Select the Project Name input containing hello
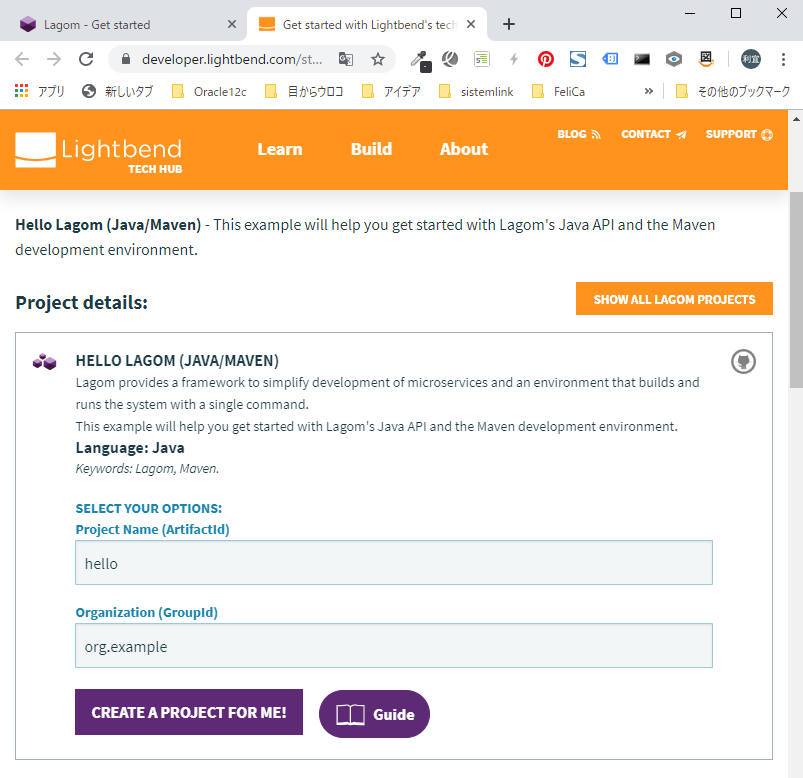Image resolution: width=803 pixels, height=778 pixels. coord(393,563)
